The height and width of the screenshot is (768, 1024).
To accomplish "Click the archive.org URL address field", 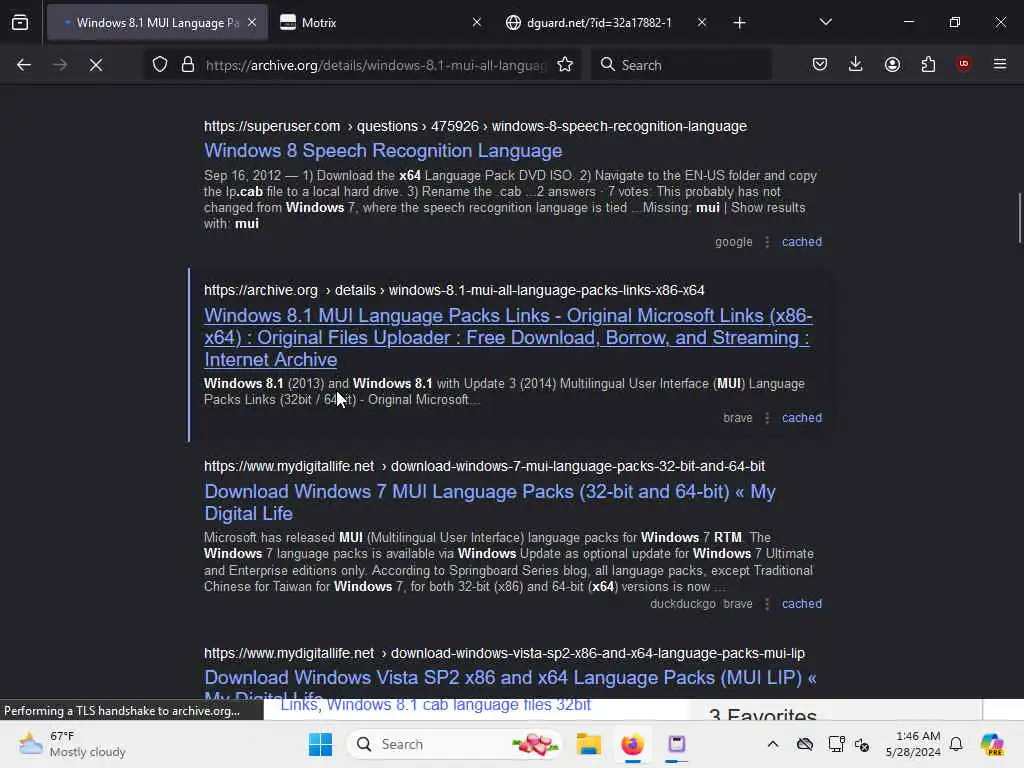I will click(376, 65).
